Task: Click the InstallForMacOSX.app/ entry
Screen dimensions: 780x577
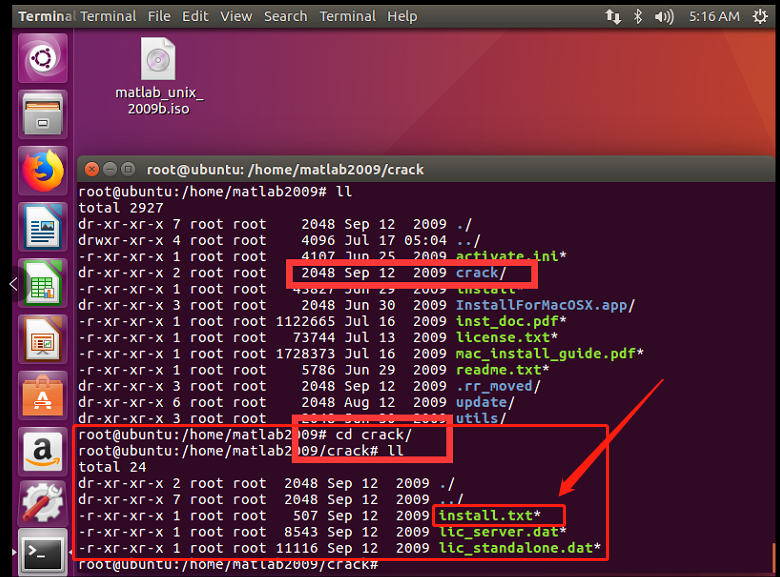Action: pyautogui.click(x=545, y=305)
